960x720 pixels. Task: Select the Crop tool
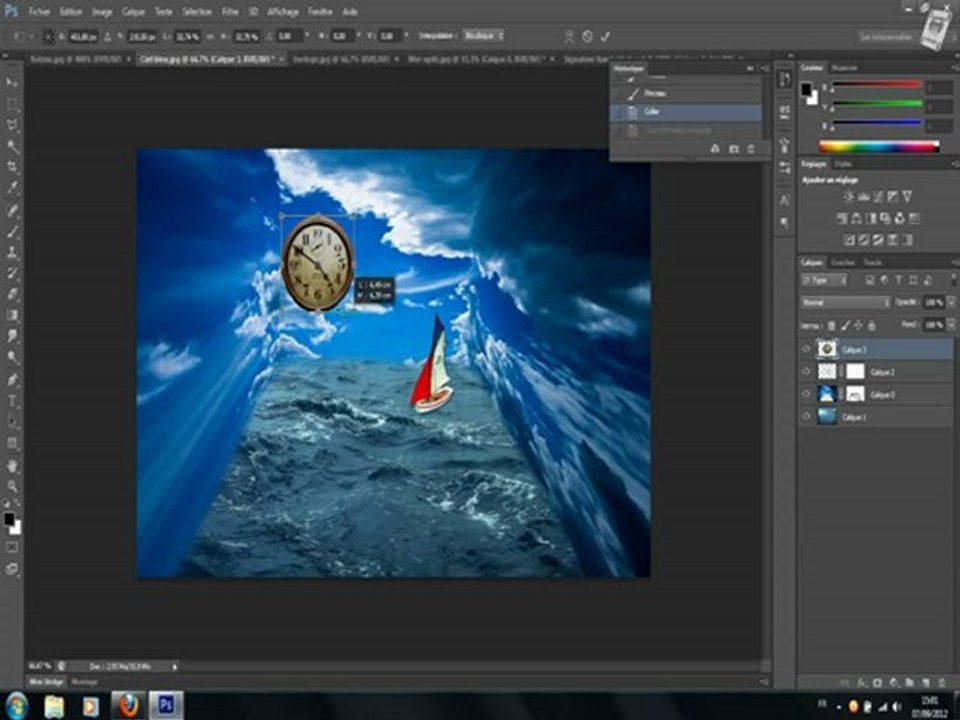tap(12, 167)
